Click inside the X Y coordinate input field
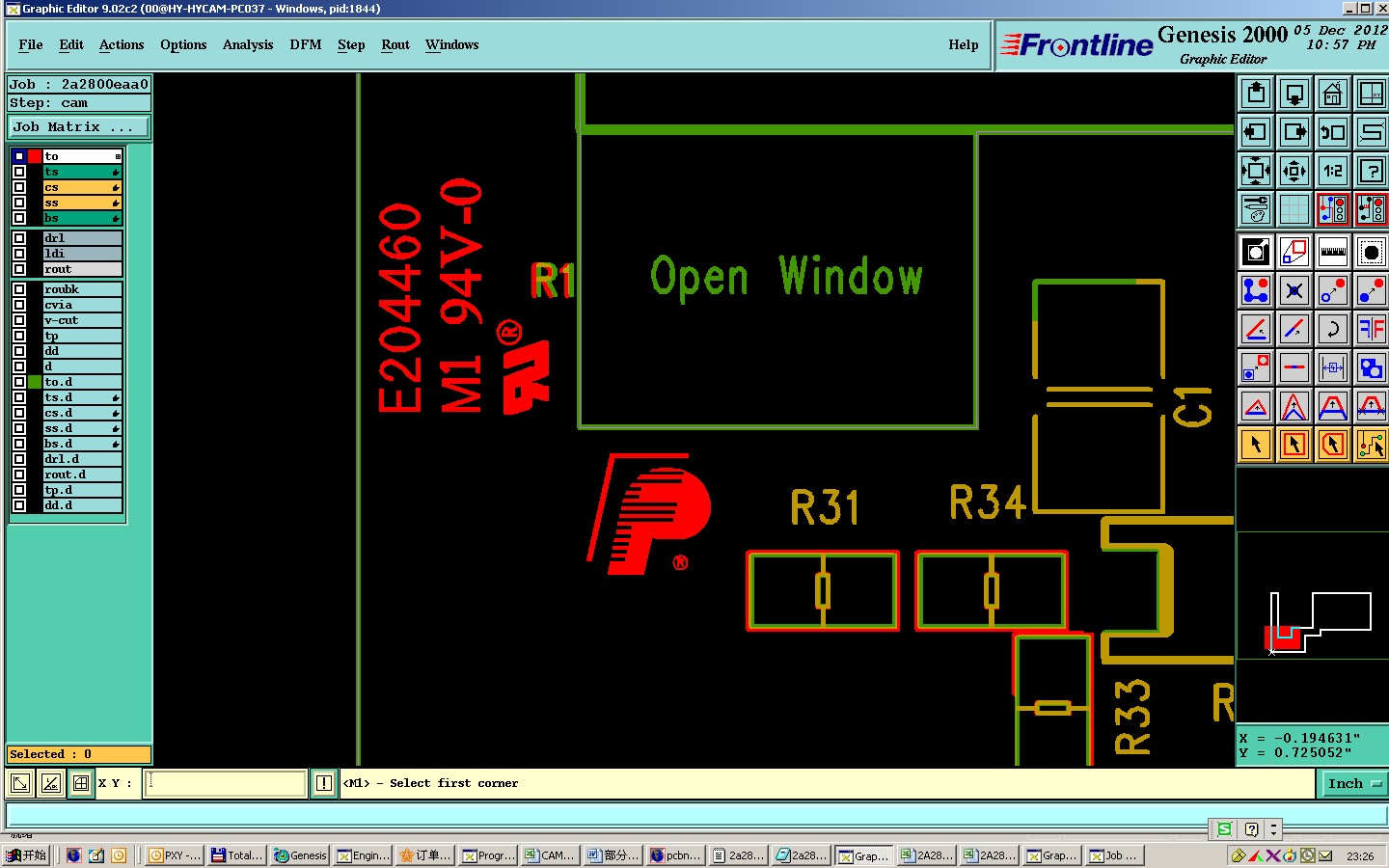The height and width of the screenshot is (868, 1389). coord(226,783)
